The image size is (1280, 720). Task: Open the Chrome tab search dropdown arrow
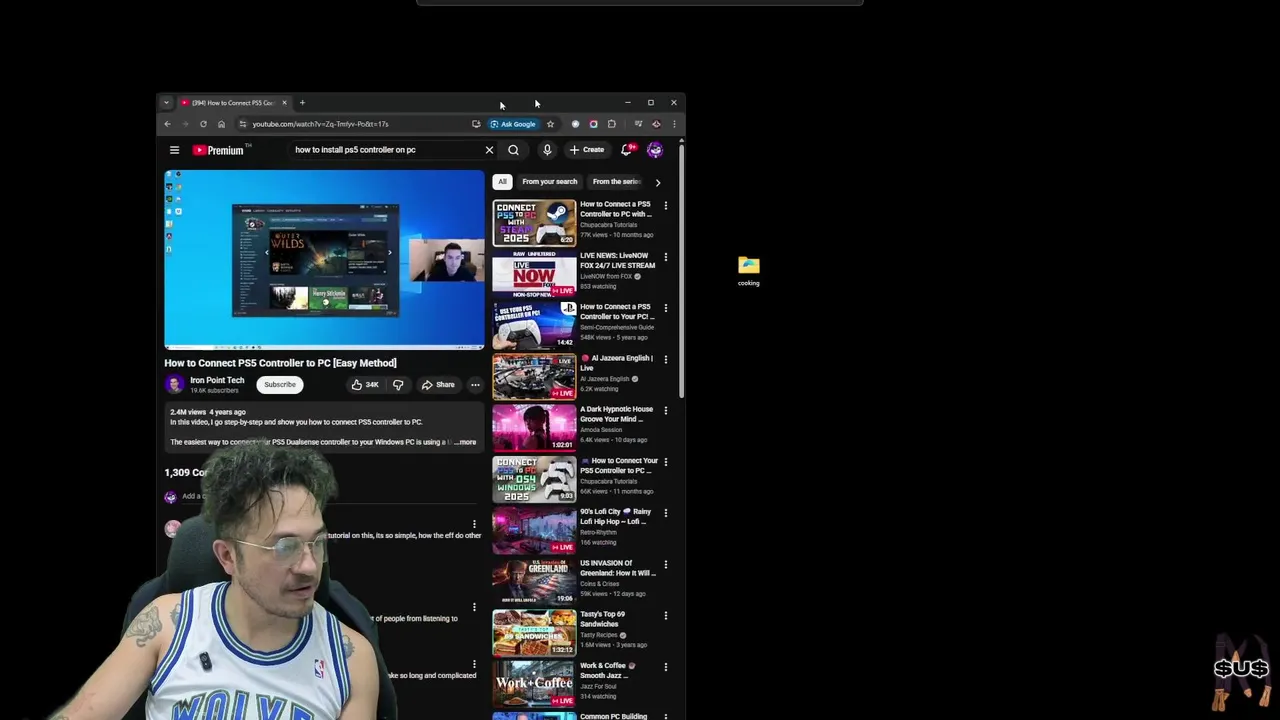click(166, 102)
